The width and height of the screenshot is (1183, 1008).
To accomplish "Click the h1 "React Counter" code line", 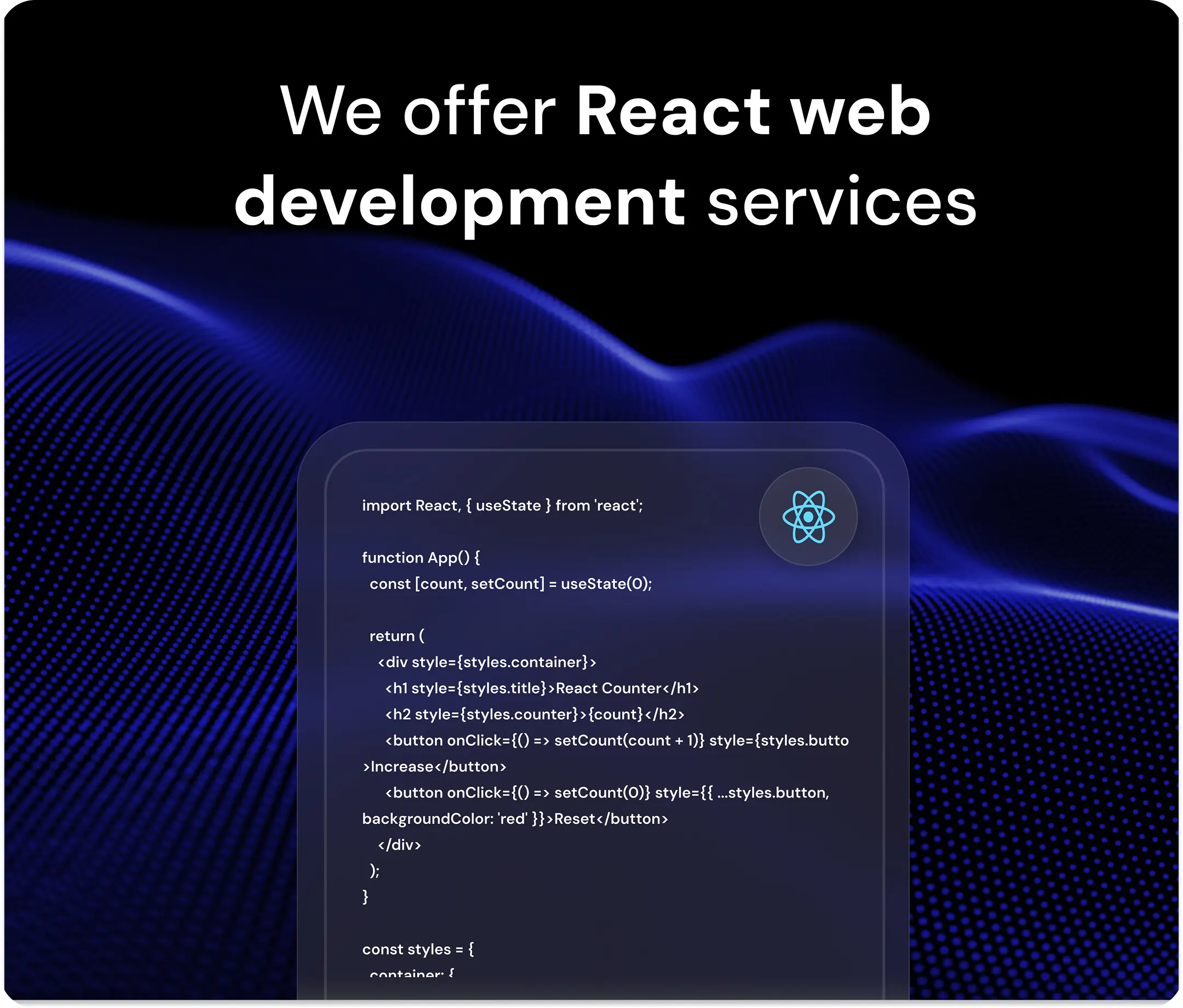I will coord(542,688).
